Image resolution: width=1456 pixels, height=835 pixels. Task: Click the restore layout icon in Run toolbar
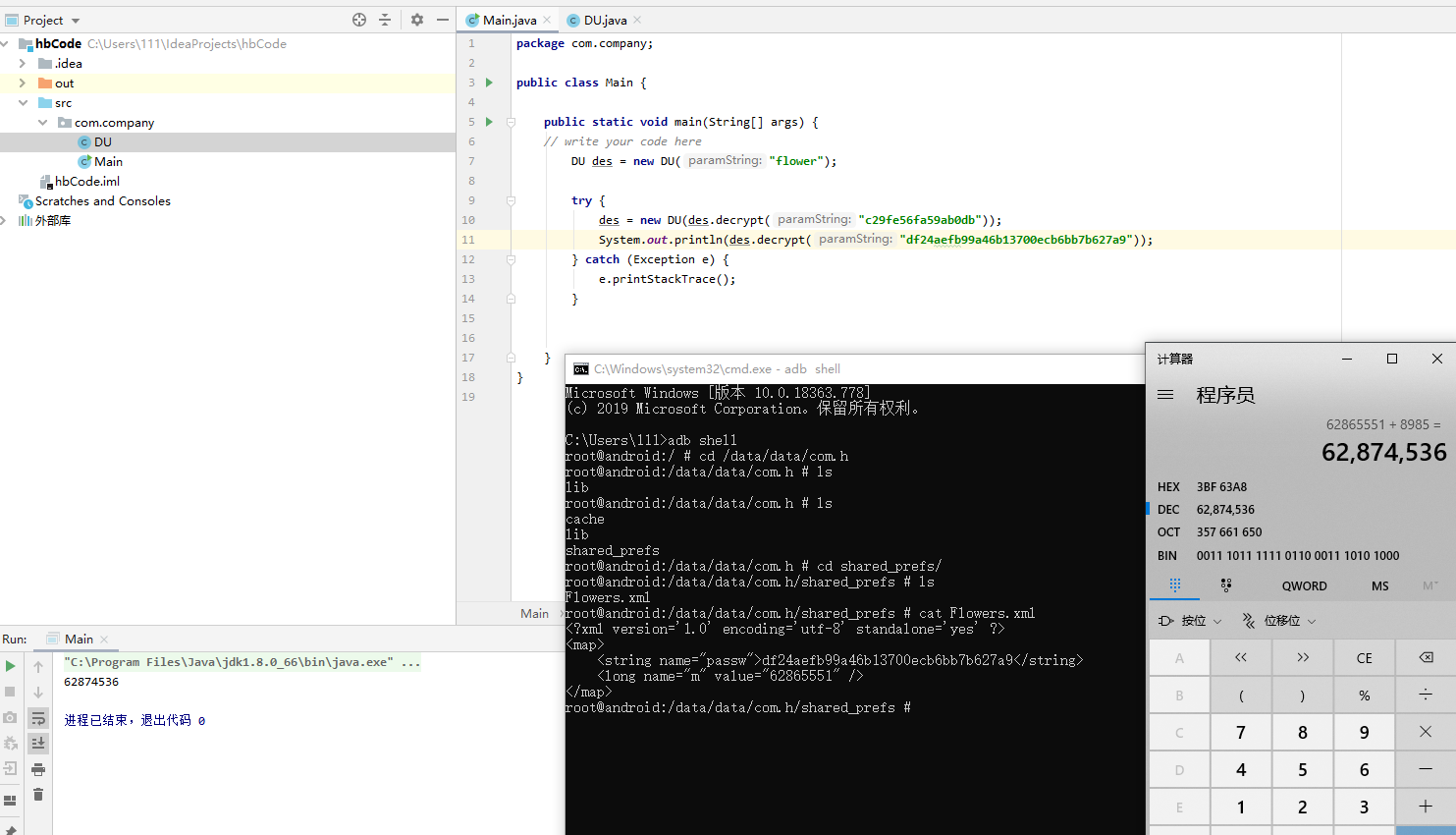pos(10,801)
